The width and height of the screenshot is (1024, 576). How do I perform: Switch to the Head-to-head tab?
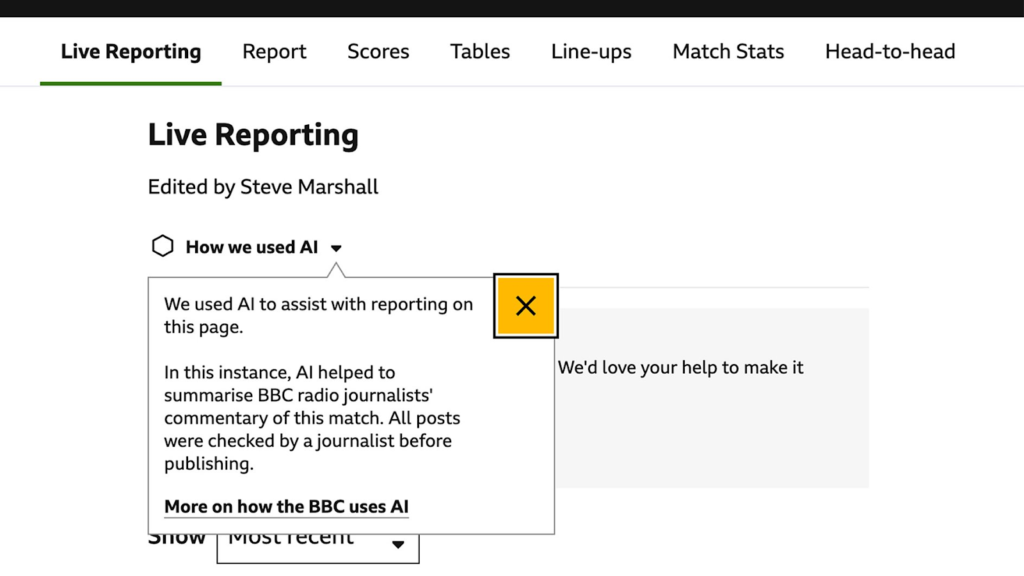coord(890,52)
